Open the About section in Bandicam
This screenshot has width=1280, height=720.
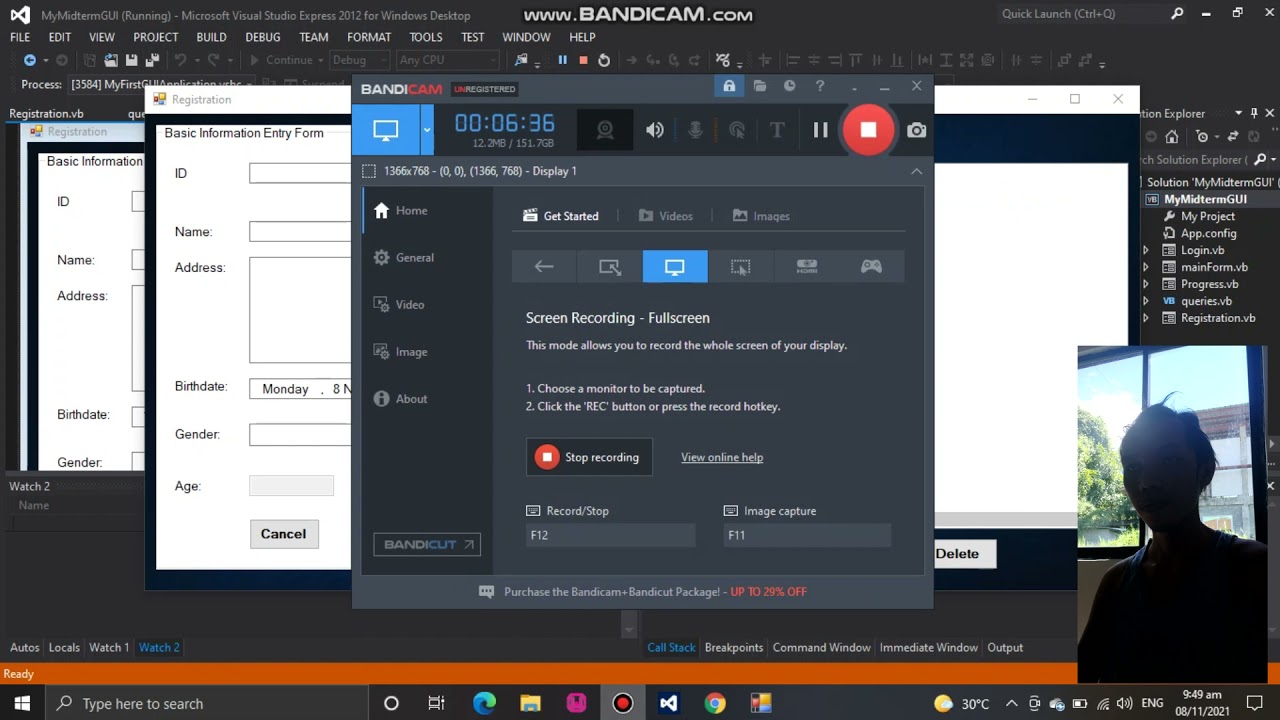[x=400, y=398]
